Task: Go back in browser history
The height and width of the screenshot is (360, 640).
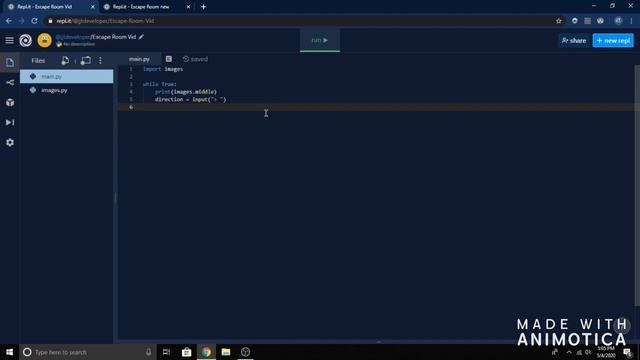Action: tap(9, 21)
